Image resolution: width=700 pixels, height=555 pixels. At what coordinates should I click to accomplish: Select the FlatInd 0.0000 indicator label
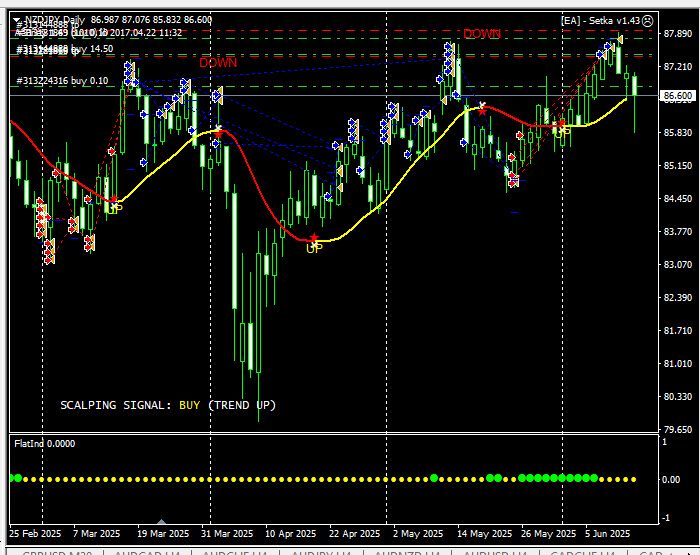pos(45,443)
